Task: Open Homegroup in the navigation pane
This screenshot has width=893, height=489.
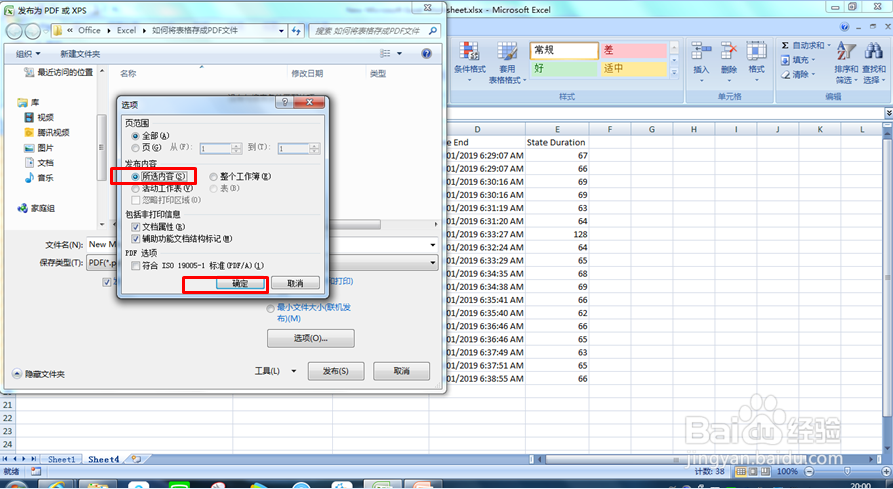Action: (36, 208)
